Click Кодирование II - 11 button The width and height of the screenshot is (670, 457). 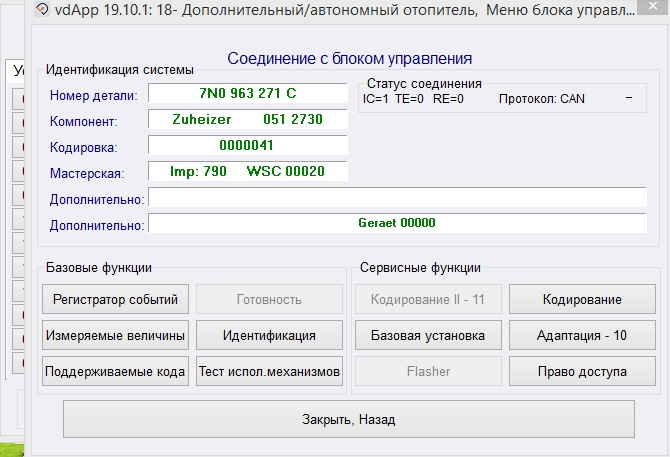coord(428,299)
